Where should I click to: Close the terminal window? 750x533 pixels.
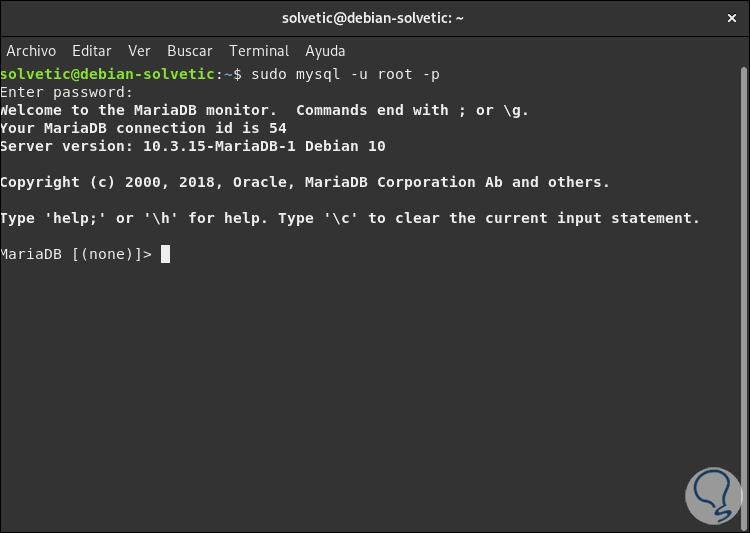(729, 18)
